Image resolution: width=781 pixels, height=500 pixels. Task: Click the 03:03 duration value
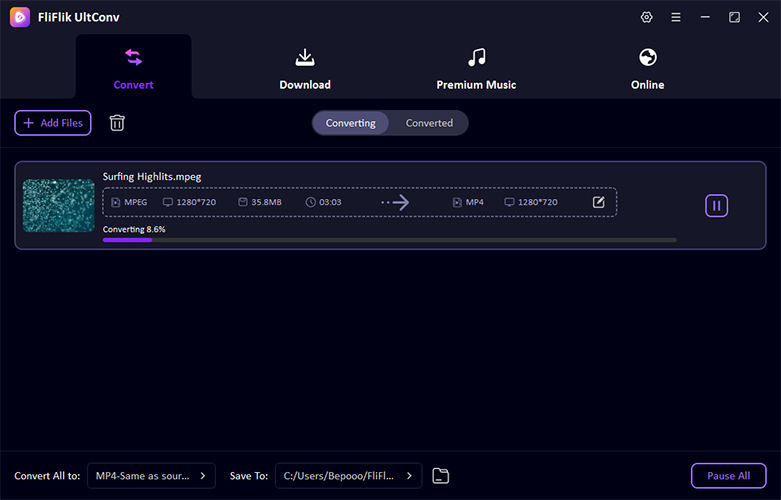[x=330, y=202]
